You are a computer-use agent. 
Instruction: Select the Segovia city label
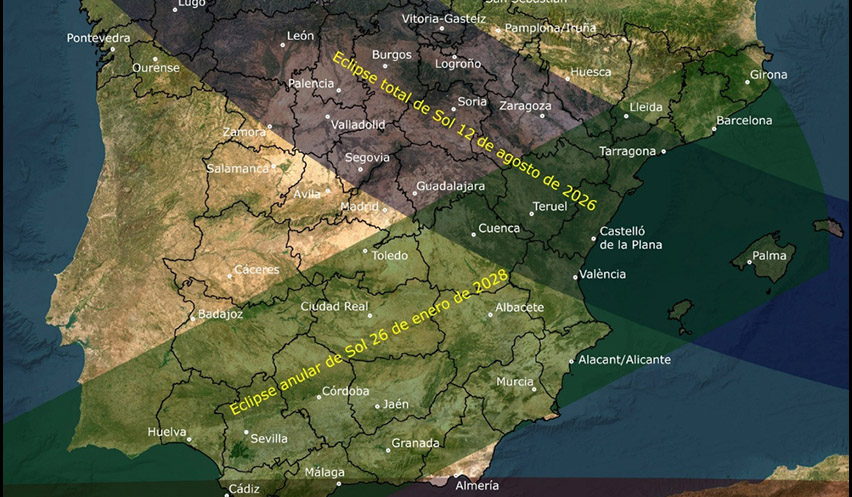coord(367,158)
